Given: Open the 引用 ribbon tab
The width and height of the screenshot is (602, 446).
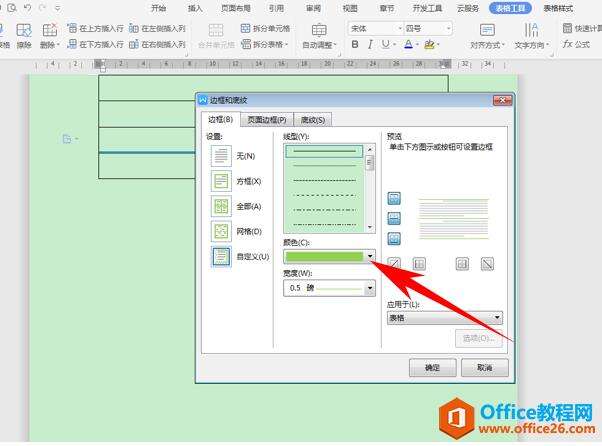Looking at the screenshot, I should pyautogui.click(x=276, y=8).
